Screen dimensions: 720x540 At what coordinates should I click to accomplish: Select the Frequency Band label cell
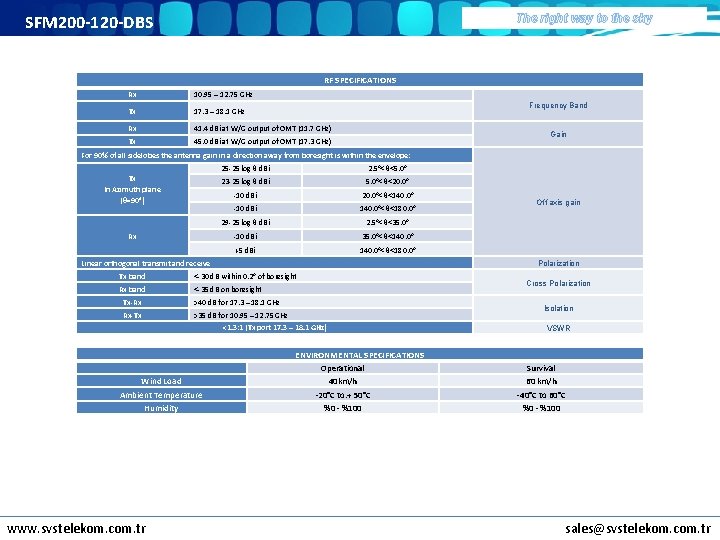click(x=558, y=105)
